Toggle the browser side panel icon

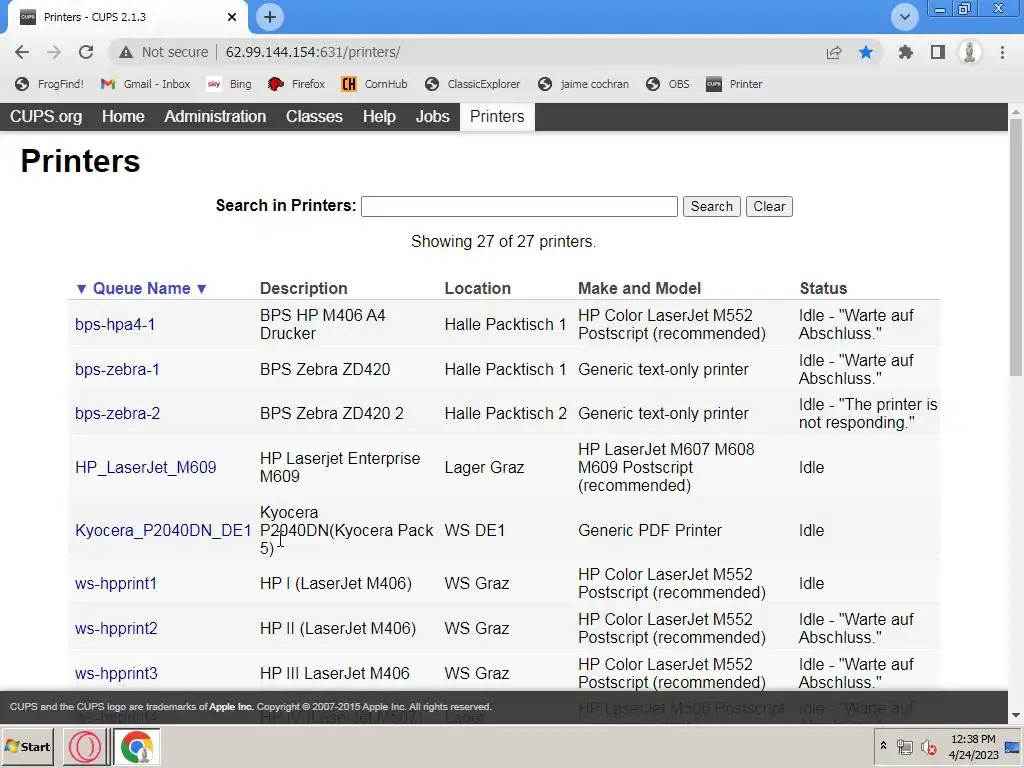938,52
